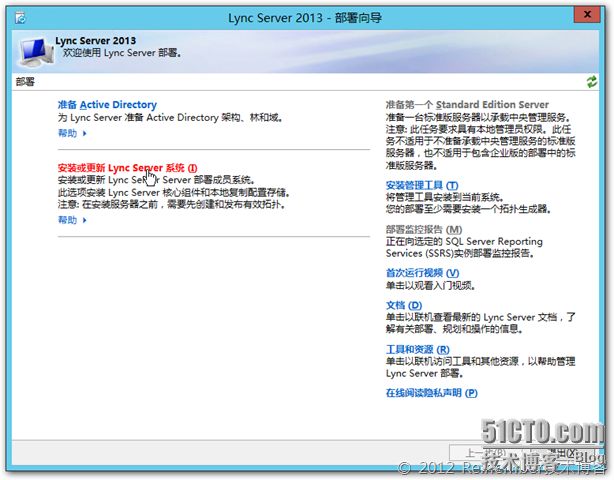Open the window system menu icon in title bar
The height and width of the screenshot is (480, 614).
point(17,15)
